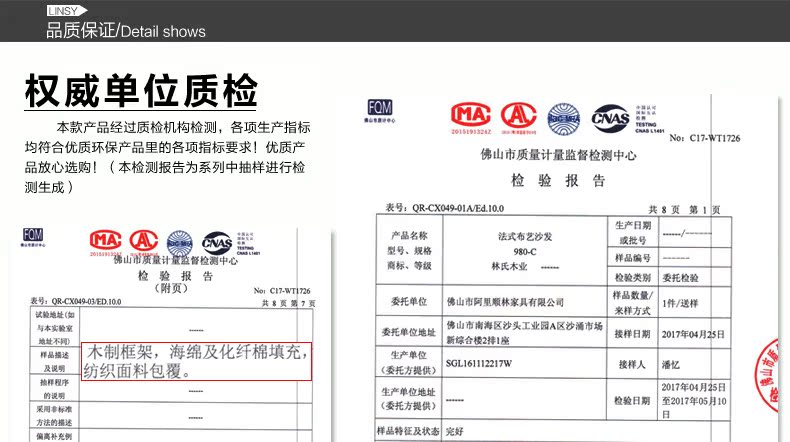Click the form number "QR-CX049-01A/Ed.10.0"
This screenshot has width=790, height=442.
coord(458,208)
